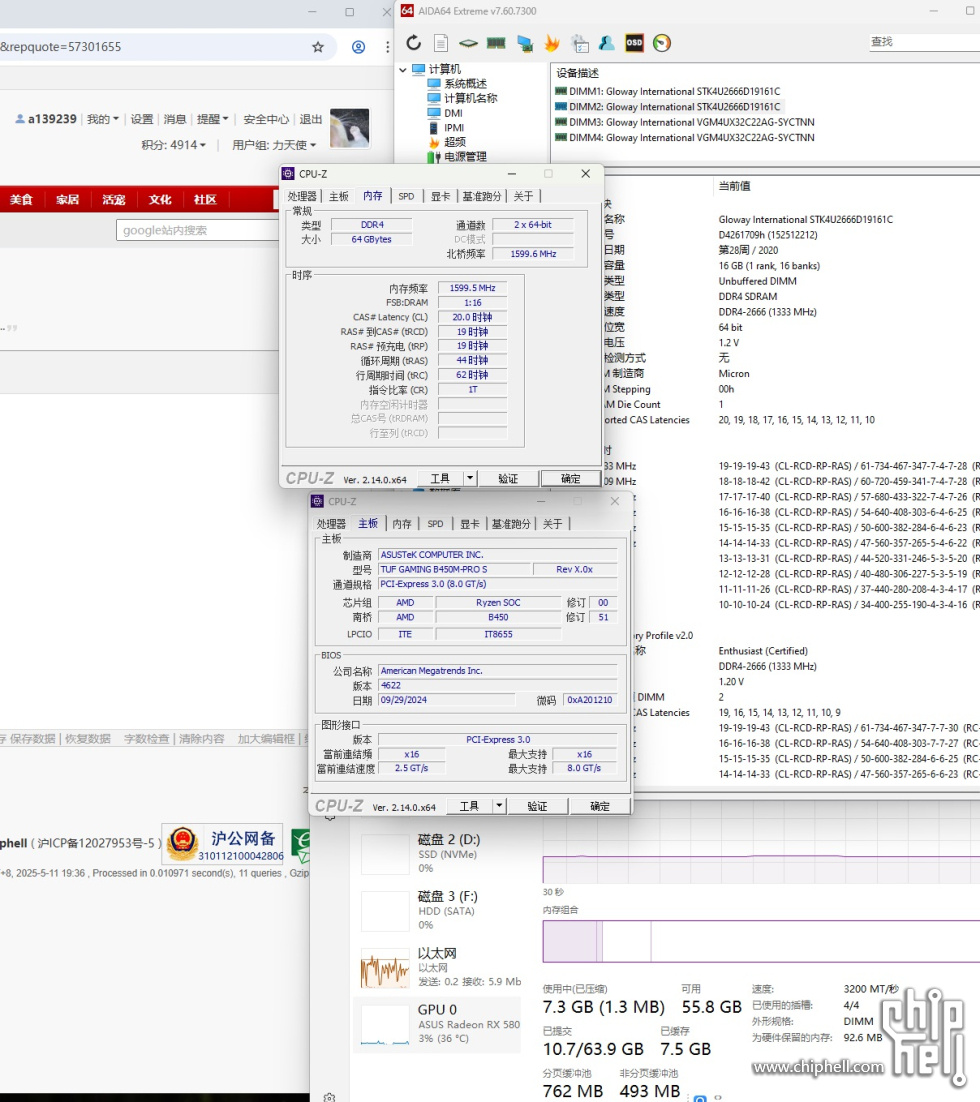Click the AIDA64 memory module toolbar icon
The height and width of the screenshot is (1102, 980).
(x=496, y=43)
